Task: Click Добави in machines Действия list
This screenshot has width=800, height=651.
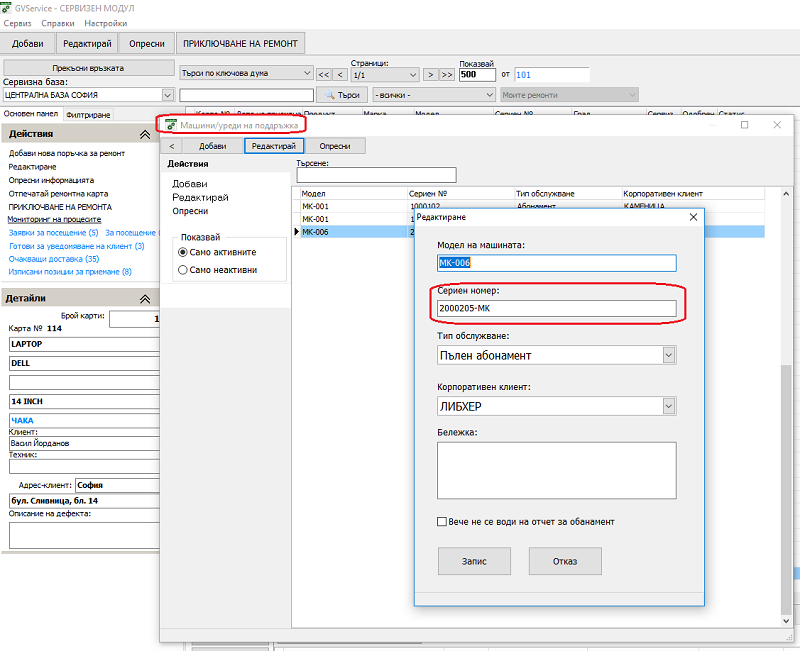Action: [190, 184]
